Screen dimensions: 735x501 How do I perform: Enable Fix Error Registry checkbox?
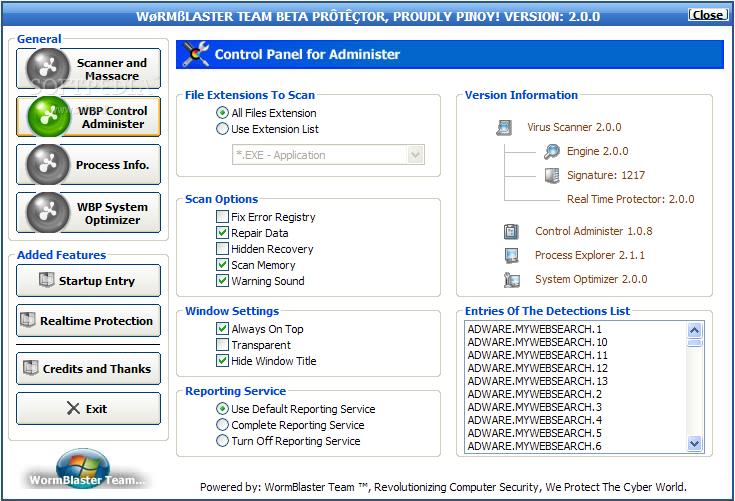click(222, 217)
